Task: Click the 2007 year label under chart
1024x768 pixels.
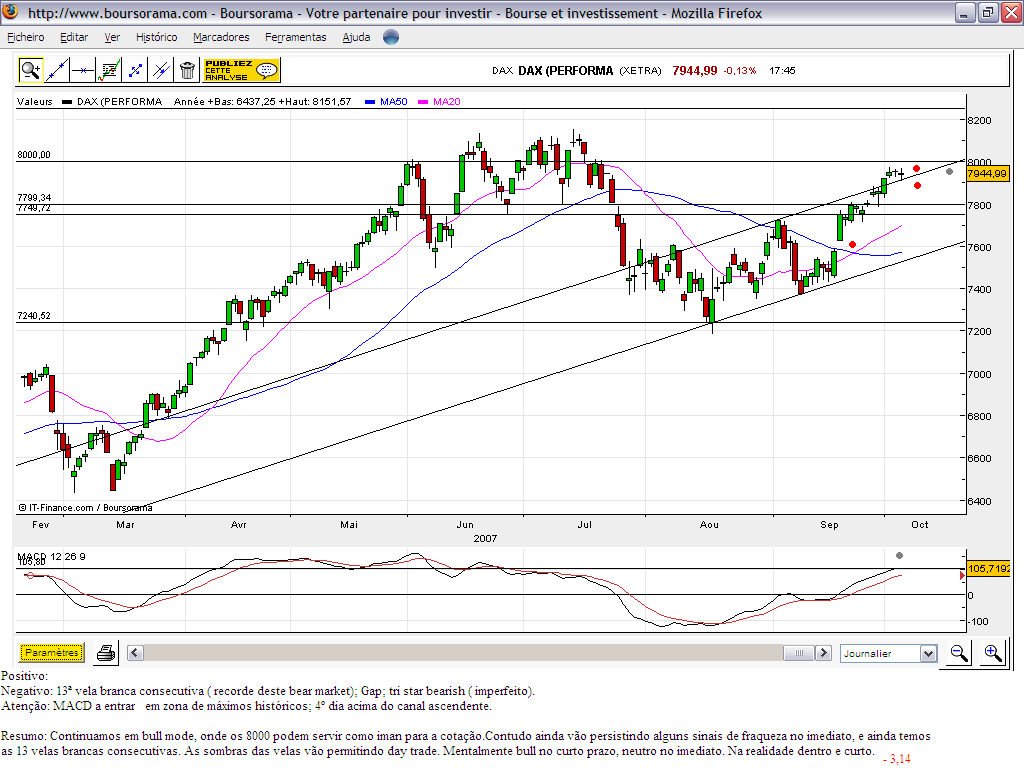Action: pos(485,538)
